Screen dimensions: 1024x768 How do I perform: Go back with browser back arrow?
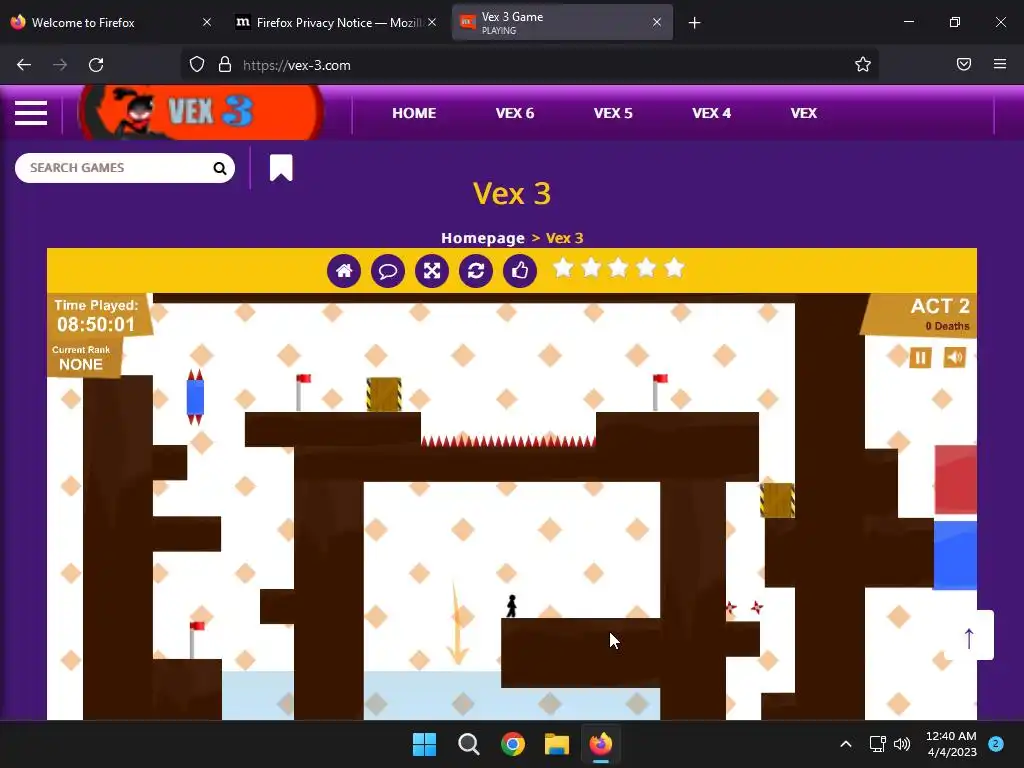[x=24, y=65]
